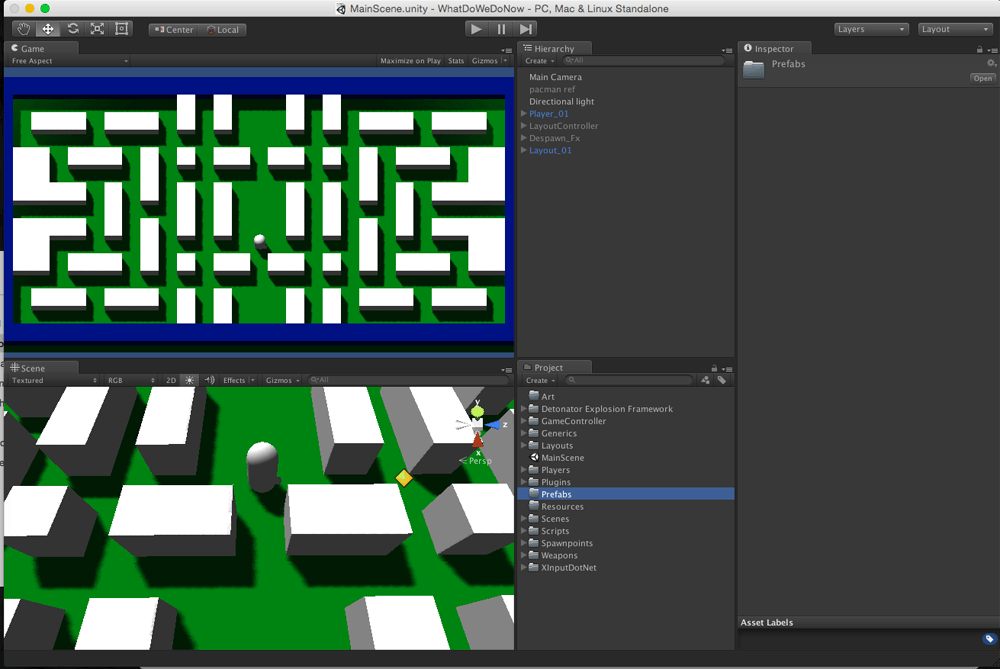This screenshot has height=669, width=1000.
Task: Toggle 2D mode in Scene view
Action: [x=171, y=380]
